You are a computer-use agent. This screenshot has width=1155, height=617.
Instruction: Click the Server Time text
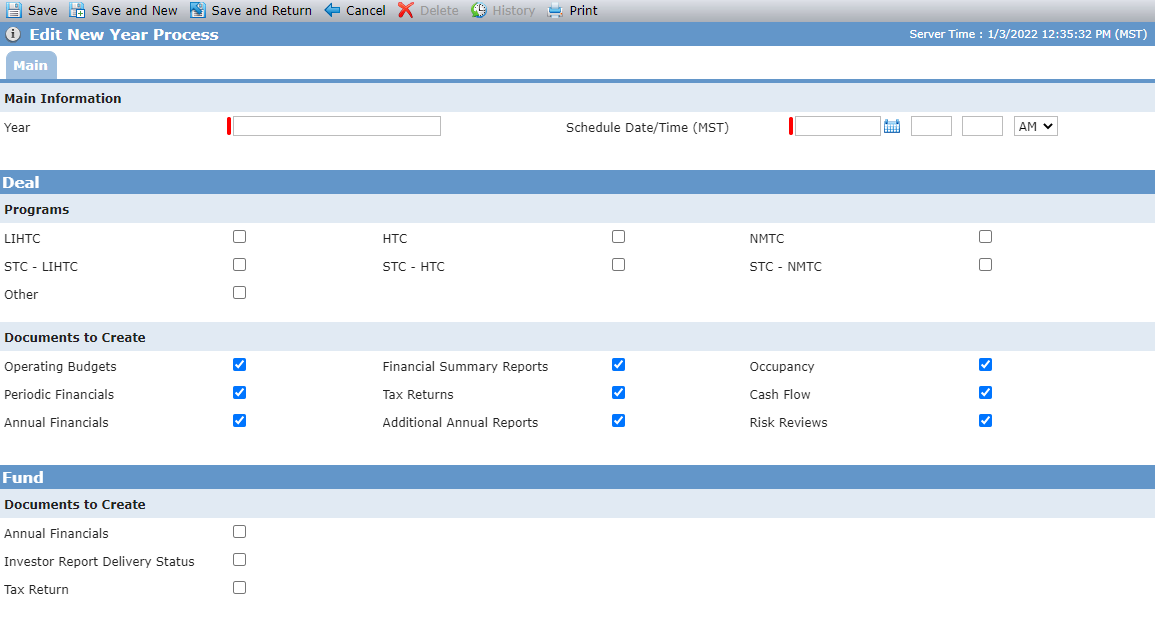pyautogui.click(x=1028, y=34)
